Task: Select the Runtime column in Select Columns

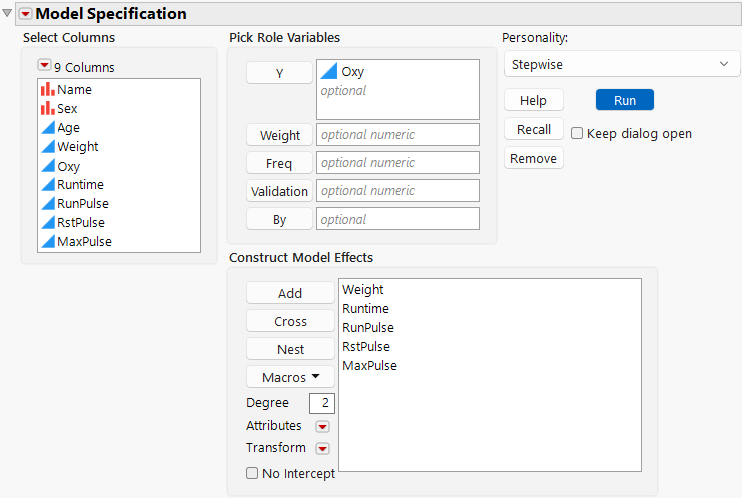Action: (80, 185)
